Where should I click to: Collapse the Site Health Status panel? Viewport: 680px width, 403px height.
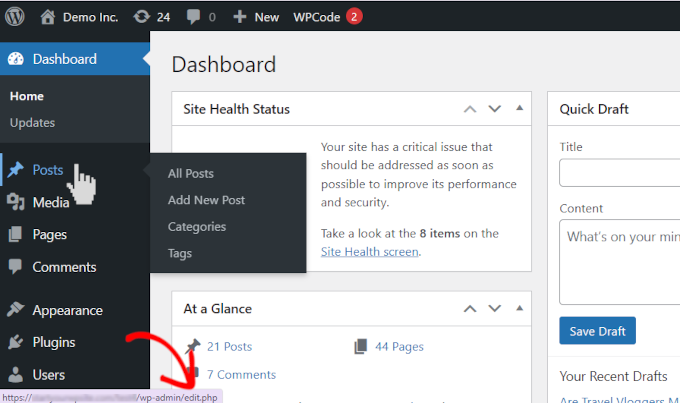[x=518, y=109]
